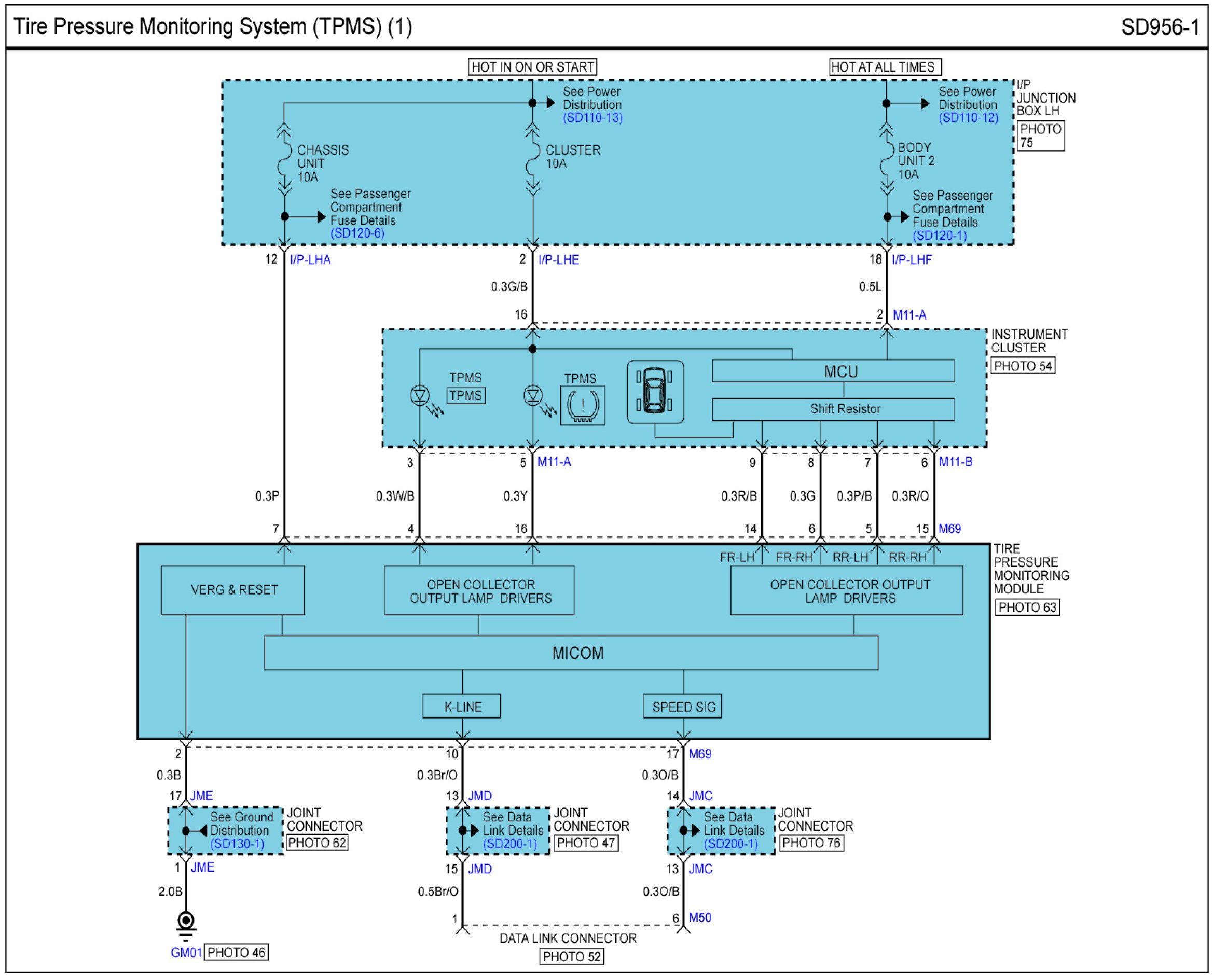The image size is (1213, 980).
Task: Click the TPMS text lamp LED symbol
Action: coord(419,395)
